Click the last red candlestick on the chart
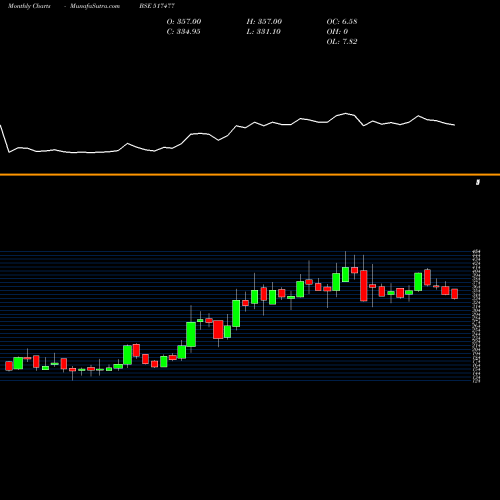Screen dimensions: 500x500 pyautogui.click(x=455, y=294)
